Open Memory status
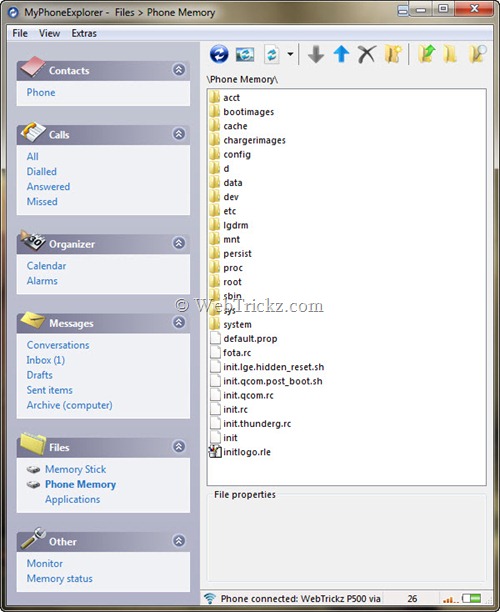500x612 pixels. point(60,579)
